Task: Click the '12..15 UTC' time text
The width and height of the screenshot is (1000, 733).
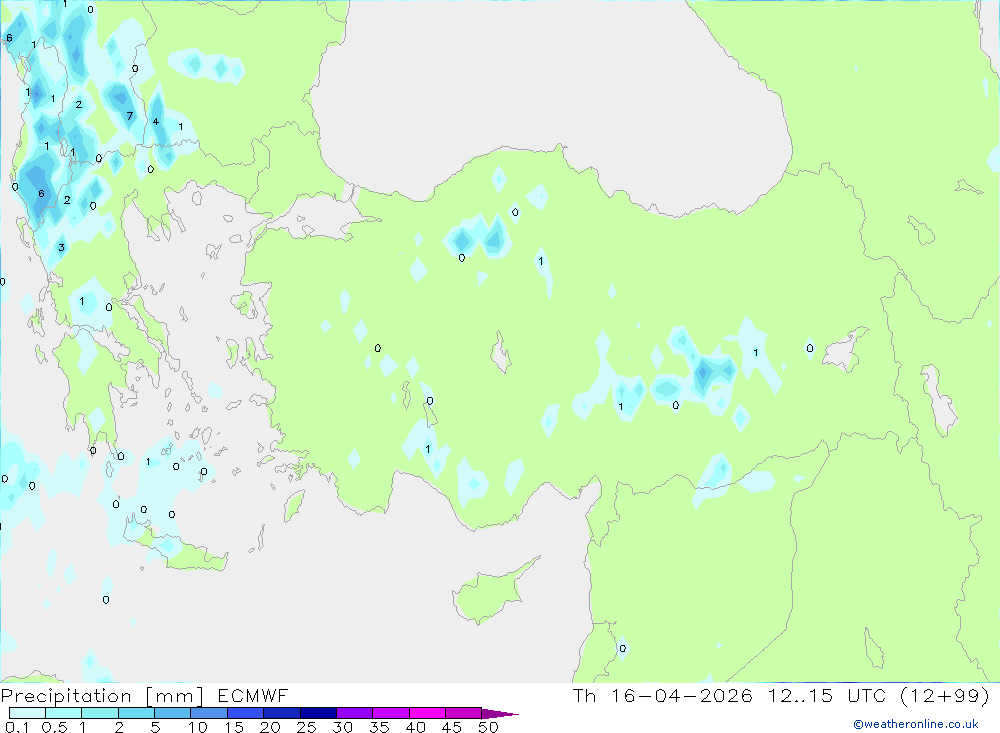Action: pyautogui.click(x=828, y=695)
